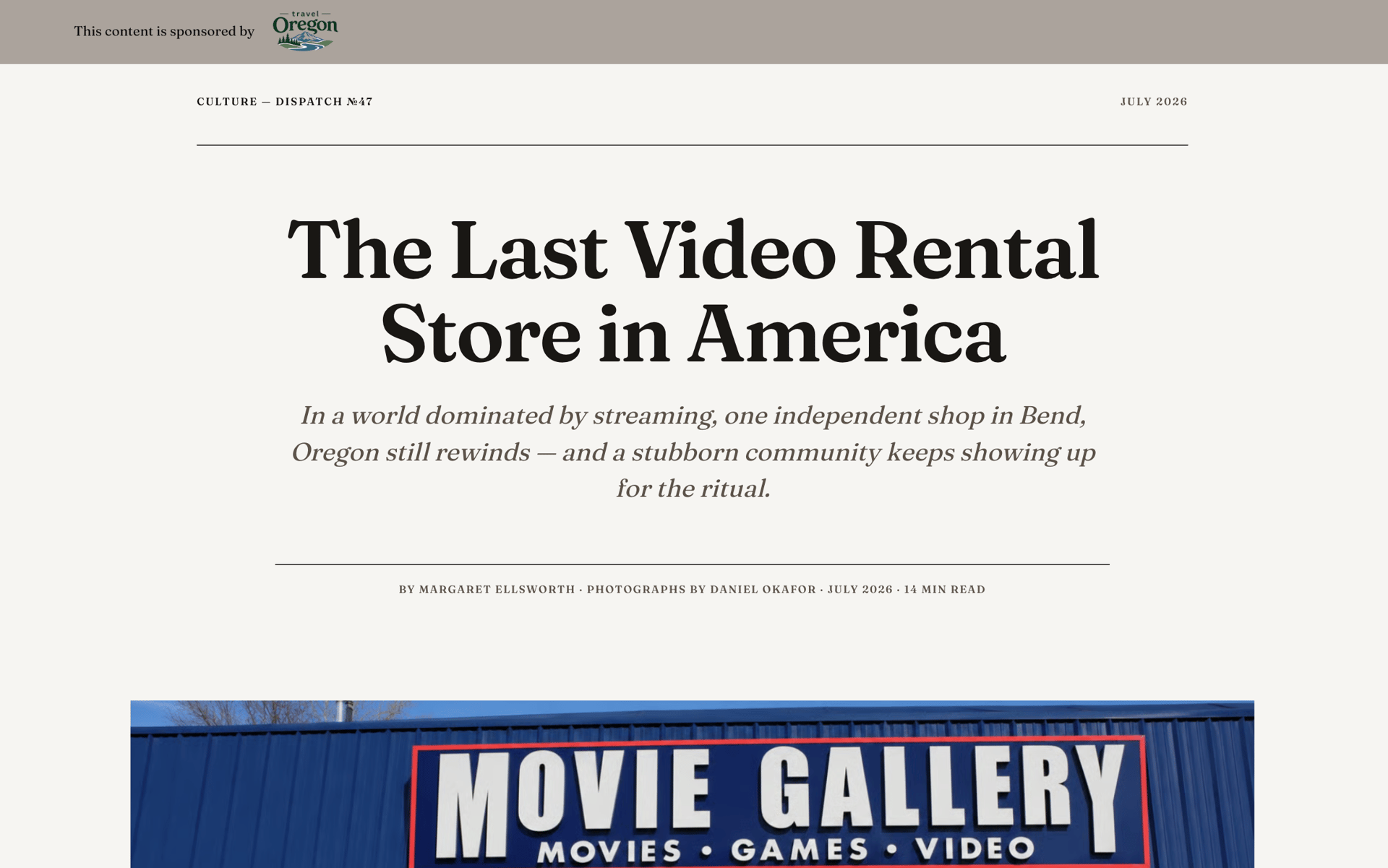Click "PHOTOGRAPHS BY DANIEL OKAFOR" credit
The image size is (1388, 868).
(x=701, y=589)
